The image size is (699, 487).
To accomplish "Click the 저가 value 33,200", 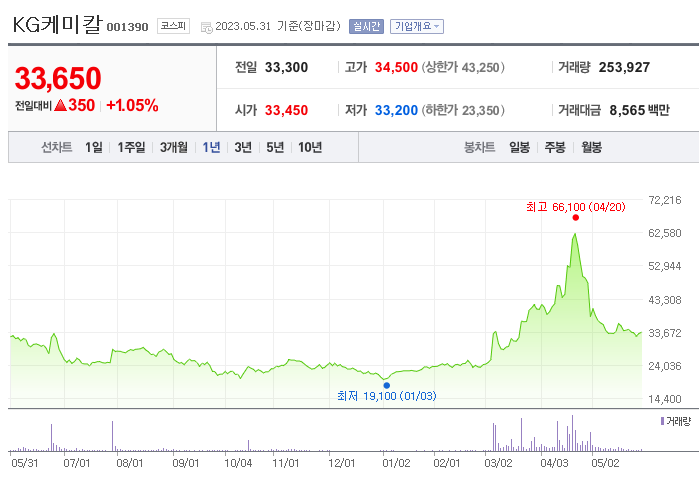I will (396, 110).
